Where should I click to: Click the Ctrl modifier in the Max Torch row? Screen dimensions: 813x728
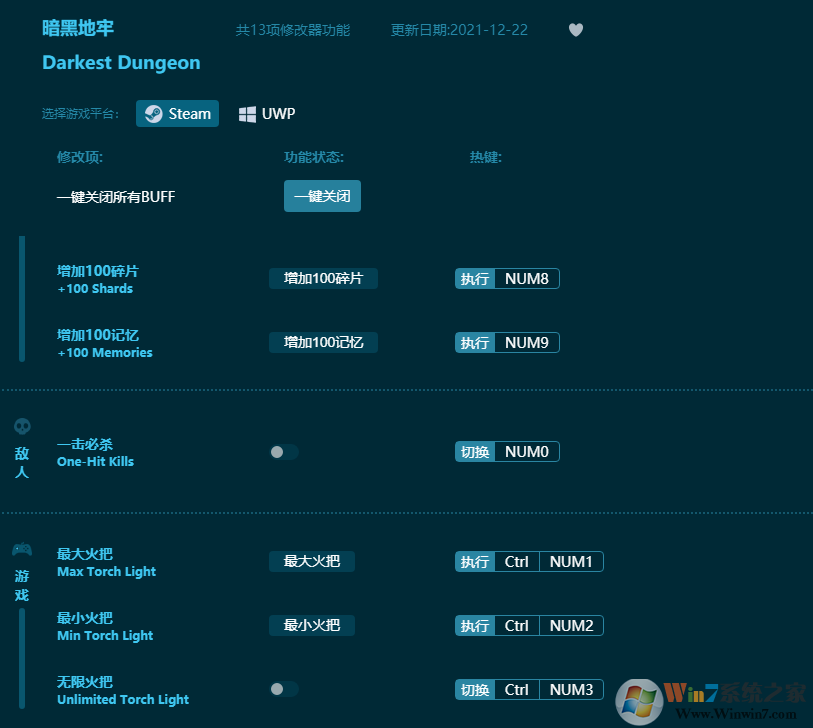pyautogui.click(x=517, y=562)
